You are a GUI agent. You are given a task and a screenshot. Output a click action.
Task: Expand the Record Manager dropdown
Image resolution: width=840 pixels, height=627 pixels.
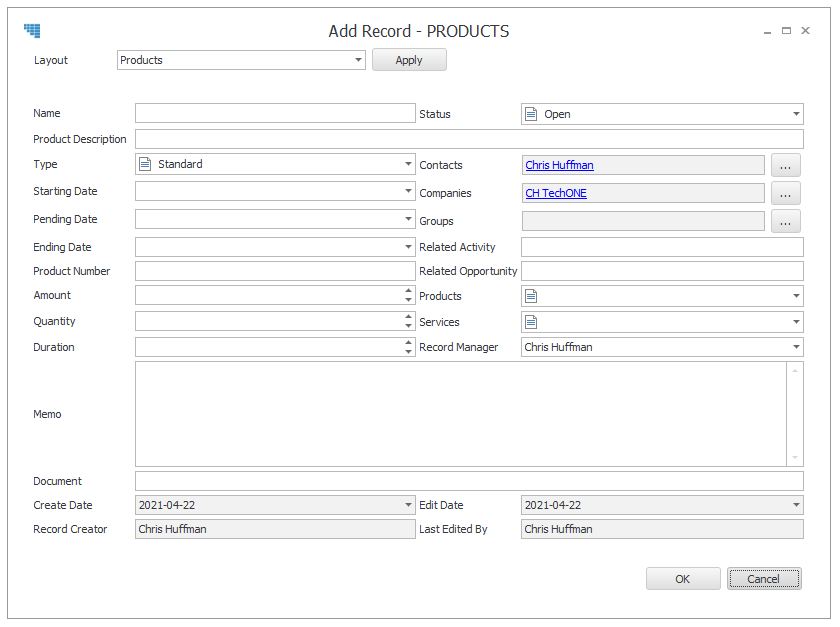click(796, 347)
